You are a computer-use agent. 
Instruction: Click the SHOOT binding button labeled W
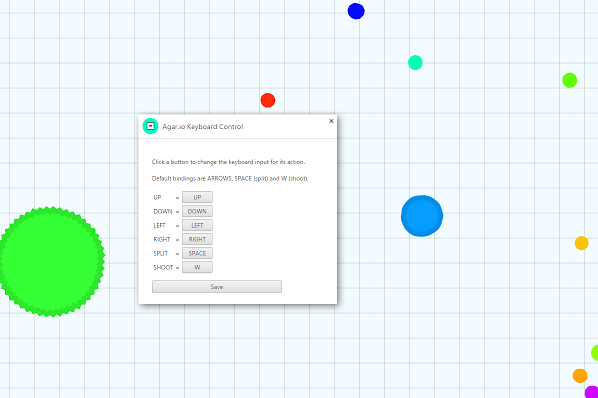(197, 267)
